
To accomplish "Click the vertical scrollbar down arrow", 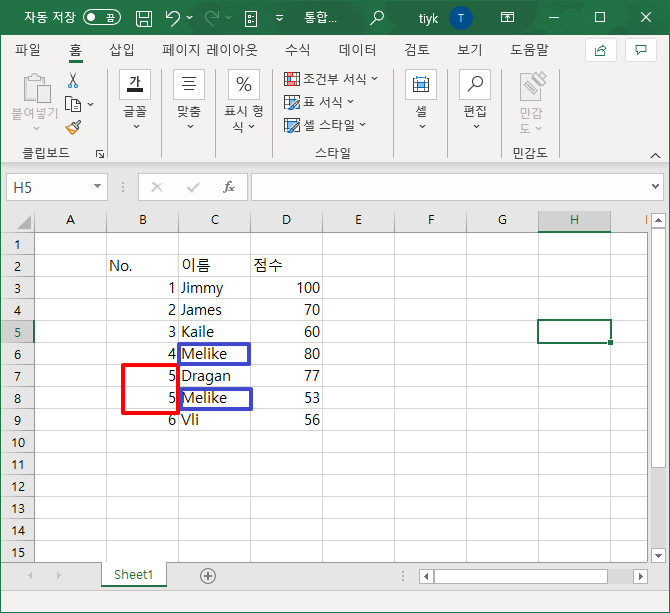I will click(658, 556).
